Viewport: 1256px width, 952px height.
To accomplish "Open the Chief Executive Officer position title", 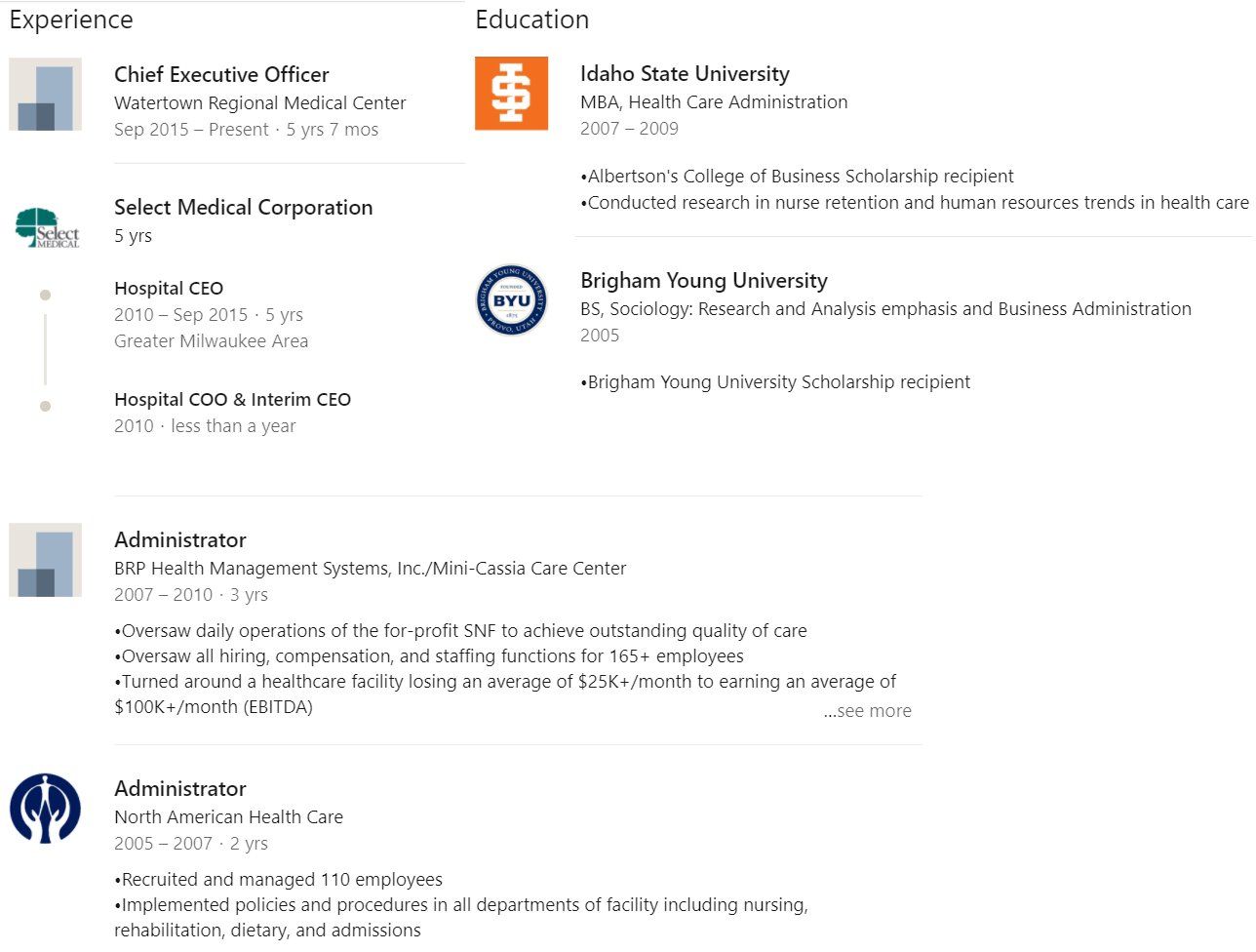I will pyautogui.click(x=221, y=74).
